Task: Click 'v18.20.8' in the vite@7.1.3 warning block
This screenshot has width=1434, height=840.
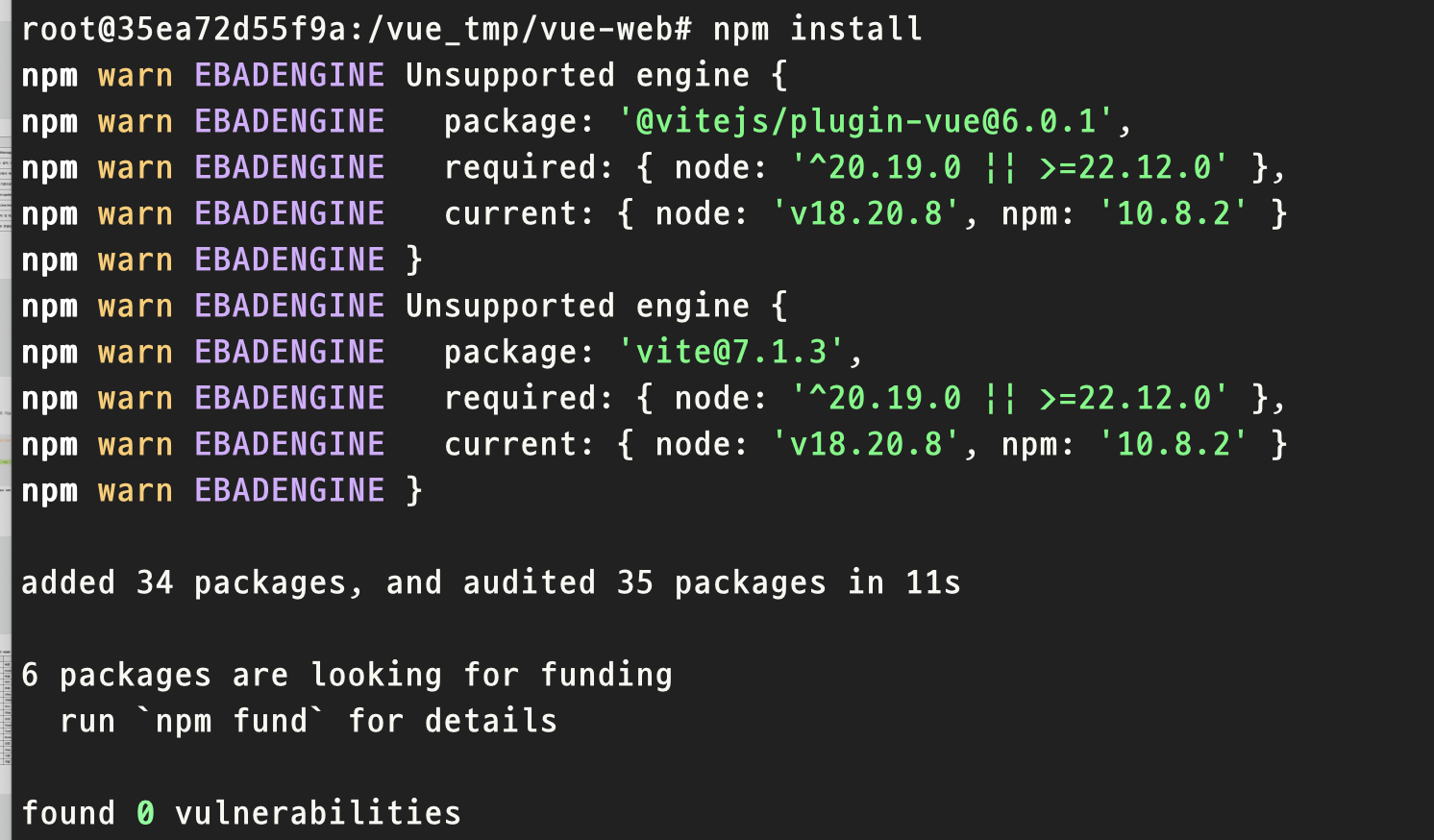Action: (x=866, y=444)
